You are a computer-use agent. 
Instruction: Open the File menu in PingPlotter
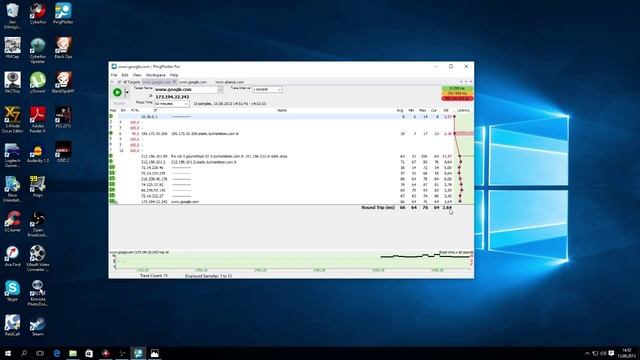coord(114,75)
